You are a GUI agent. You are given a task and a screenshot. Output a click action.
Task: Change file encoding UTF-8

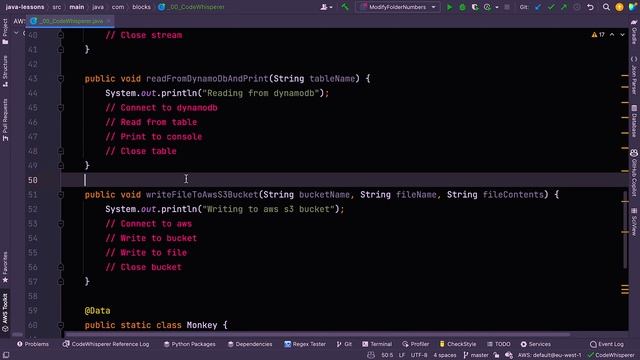(419, 355)
